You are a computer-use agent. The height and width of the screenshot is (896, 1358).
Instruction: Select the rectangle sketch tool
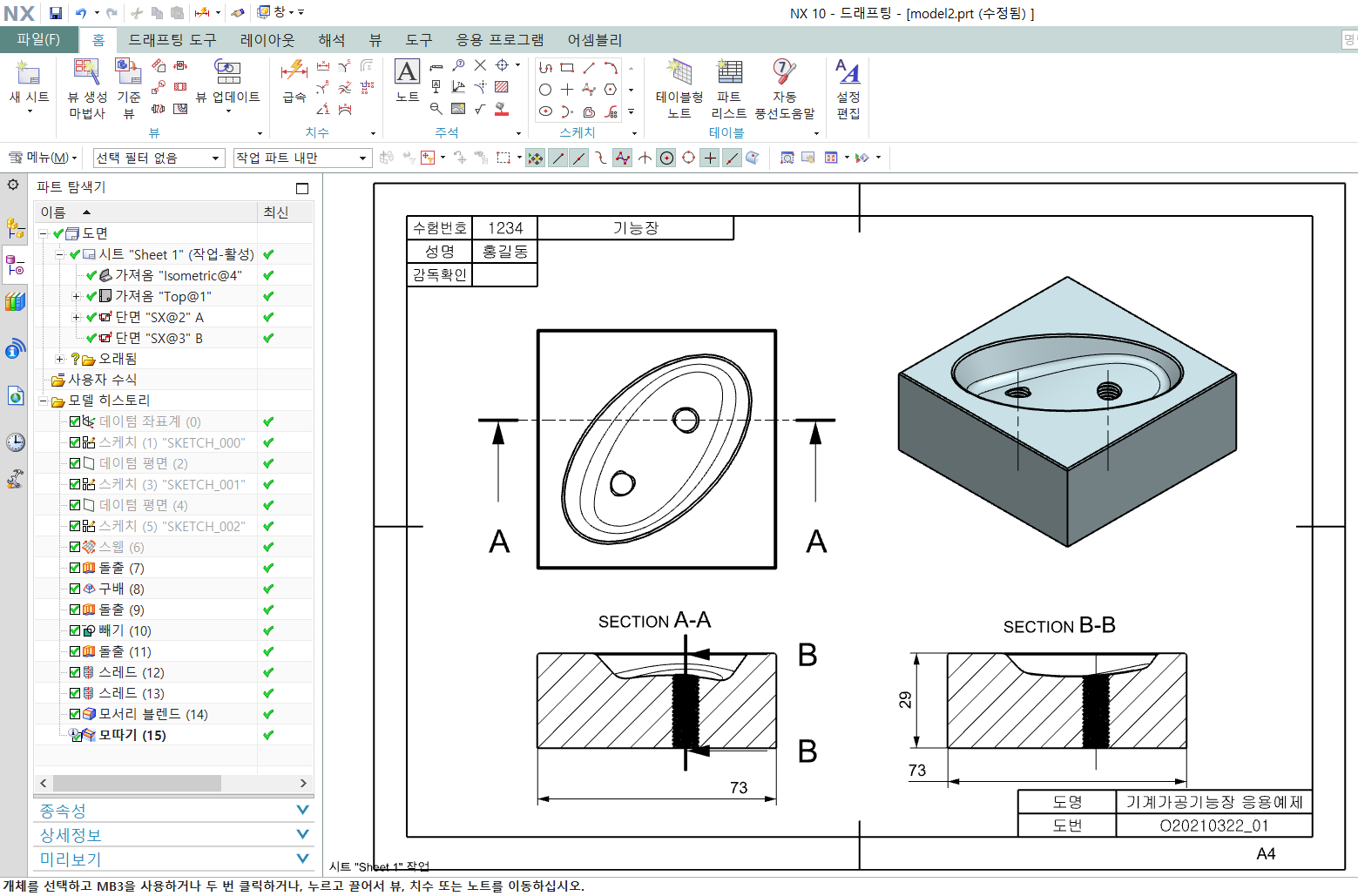(567, 67)
